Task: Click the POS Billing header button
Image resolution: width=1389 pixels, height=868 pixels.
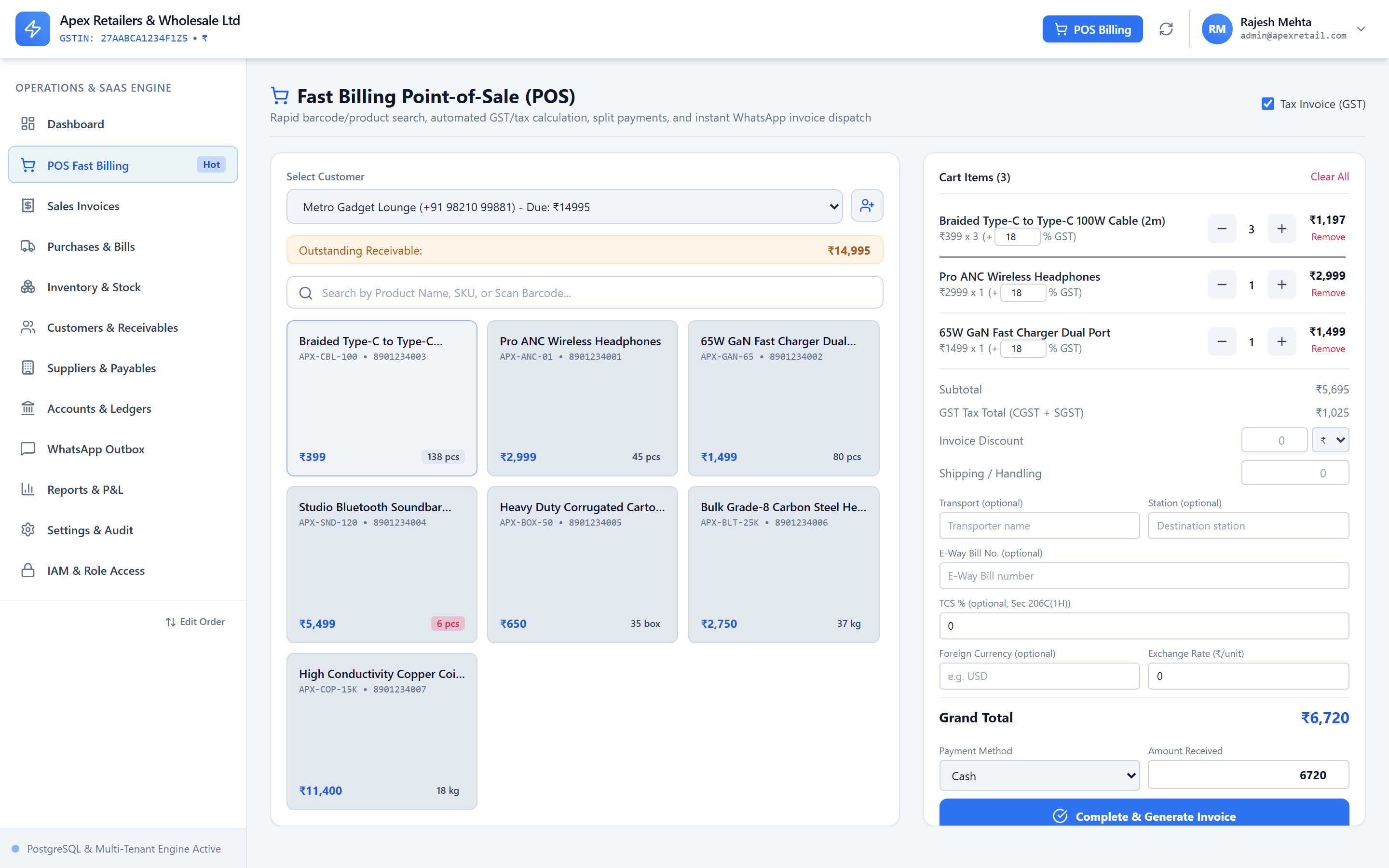Action: pos(1092,29)
